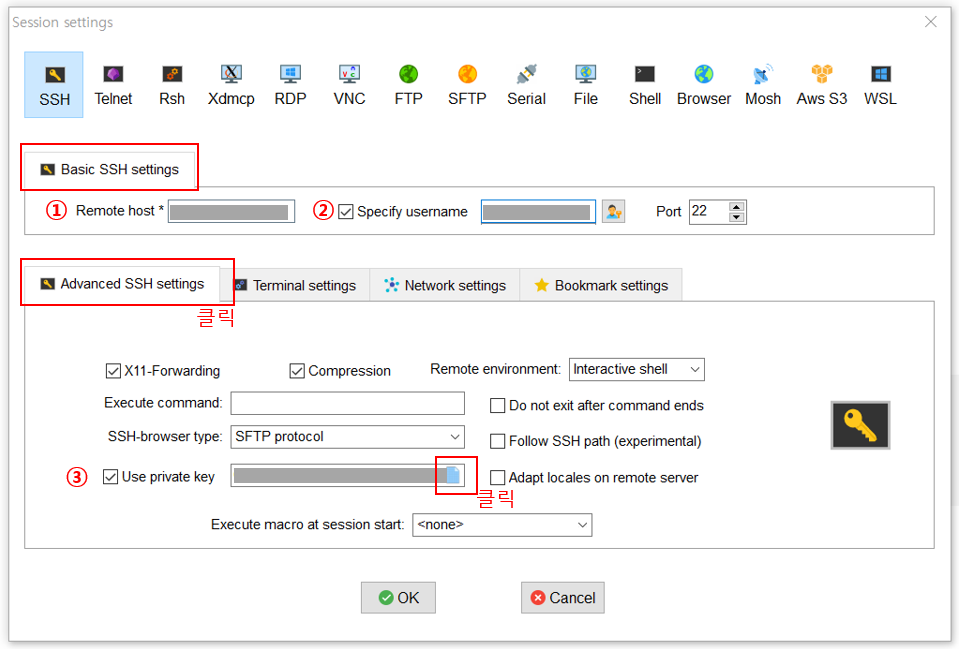Screen dimensions: 960x649
Task: Select the Shell session type
Action: coord(645,84)
